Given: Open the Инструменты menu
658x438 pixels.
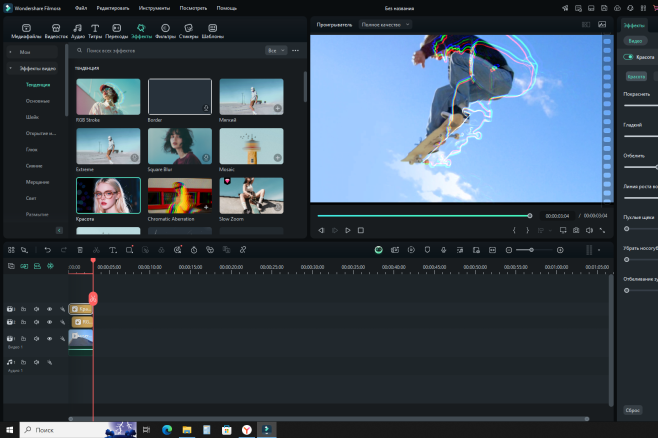Looking at the screenshot, I should [x=154, y=8].
